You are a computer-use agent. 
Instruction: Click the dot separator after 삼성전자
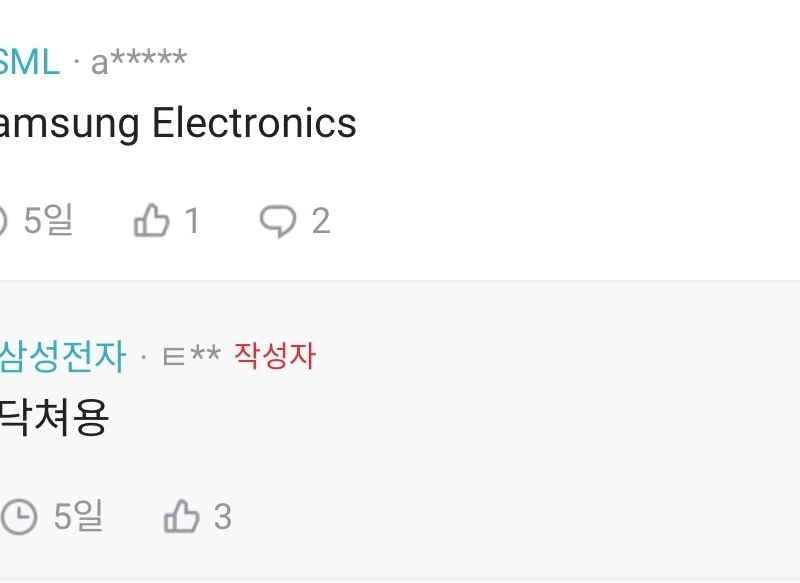coord(144,357)
